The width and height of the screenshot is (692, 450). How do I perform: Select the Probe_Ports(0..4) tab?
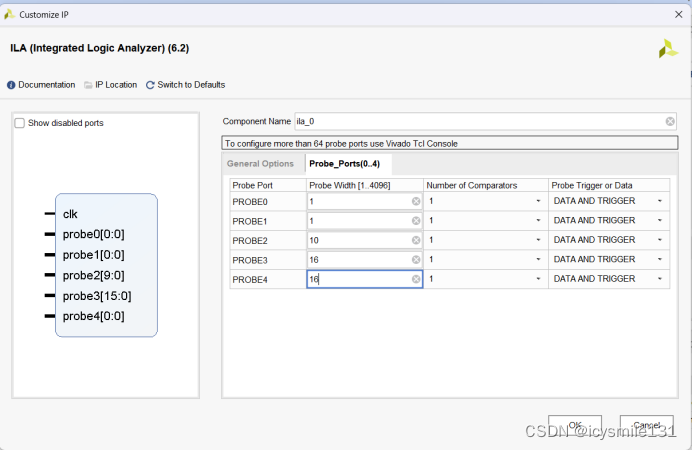click(x=345, y=164)
